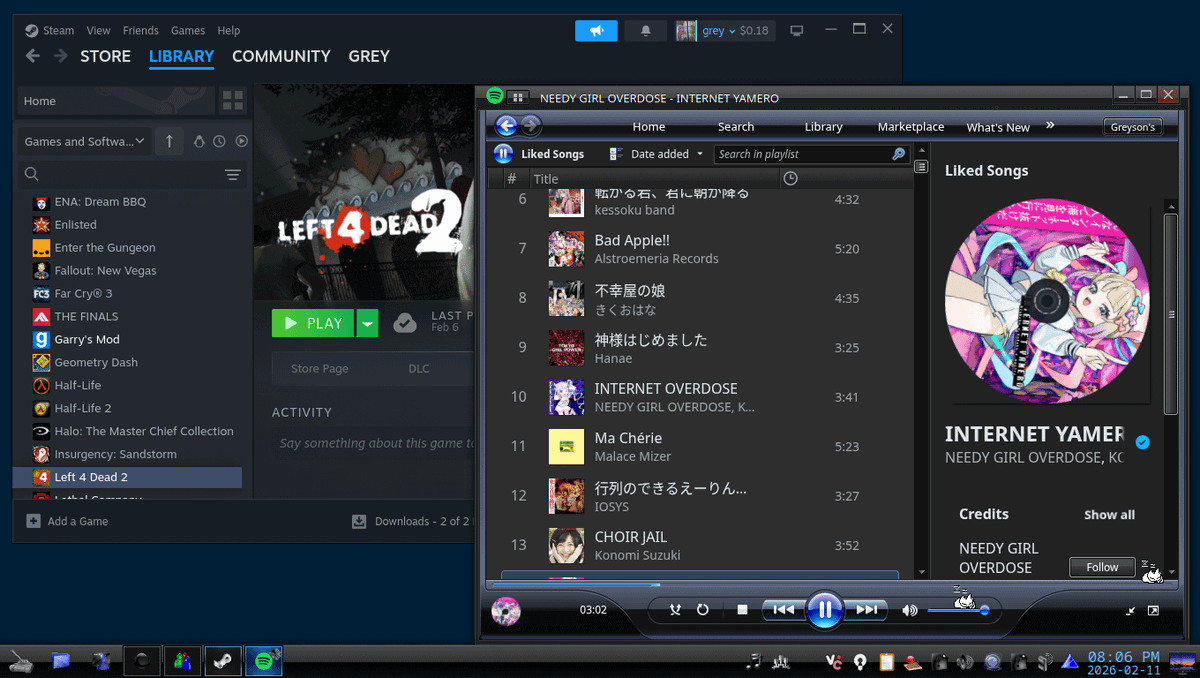The image size is (1200, 678).
Task: Toggle shuffle in the music player
Action: pos(675,609)
